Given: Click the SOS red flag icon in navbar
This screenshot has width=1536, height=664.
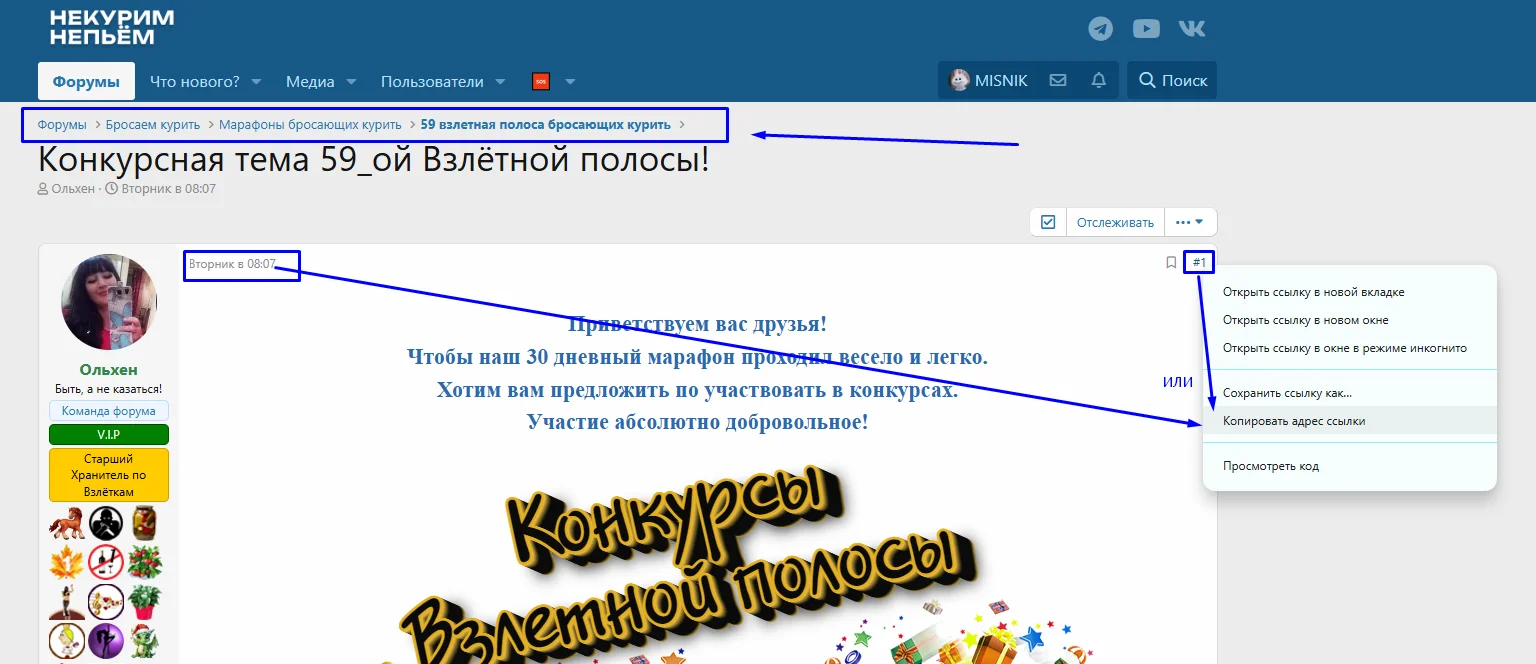Looking at the screenshot, I should 541,81.
